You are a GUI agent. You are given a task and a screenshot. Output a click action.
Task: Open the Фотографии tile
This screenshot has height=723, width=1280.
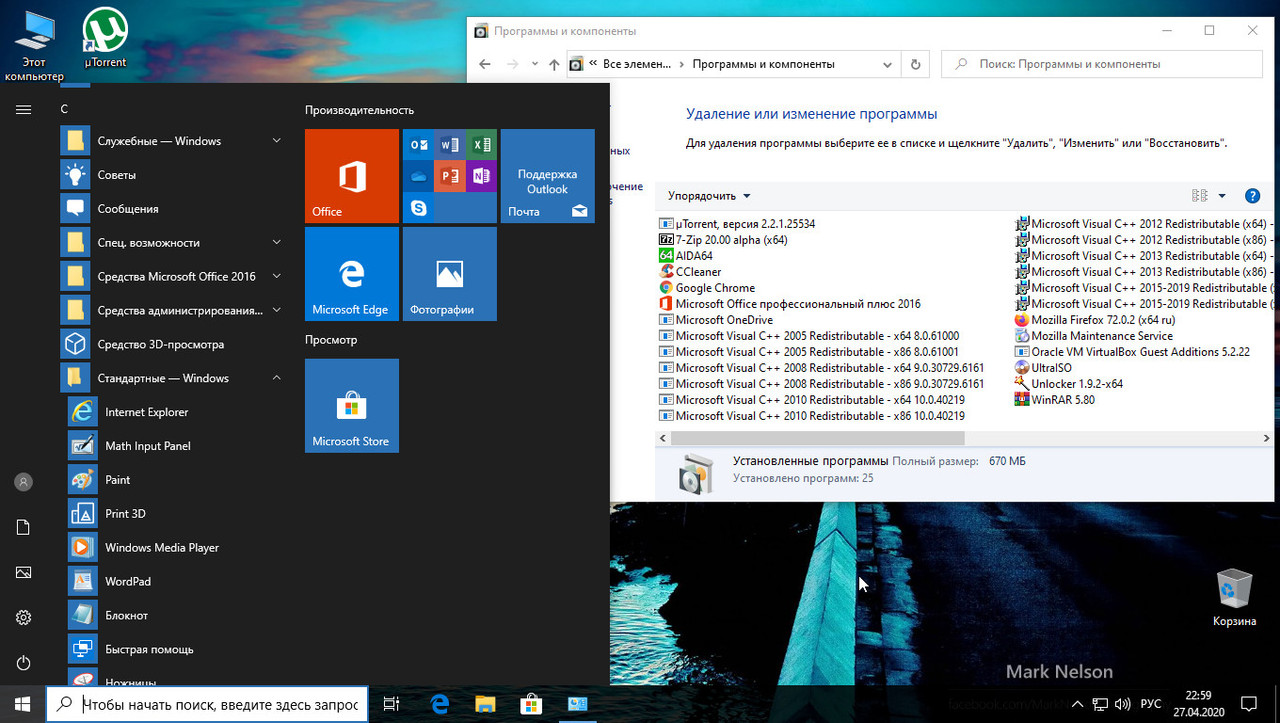click(449, 274)
